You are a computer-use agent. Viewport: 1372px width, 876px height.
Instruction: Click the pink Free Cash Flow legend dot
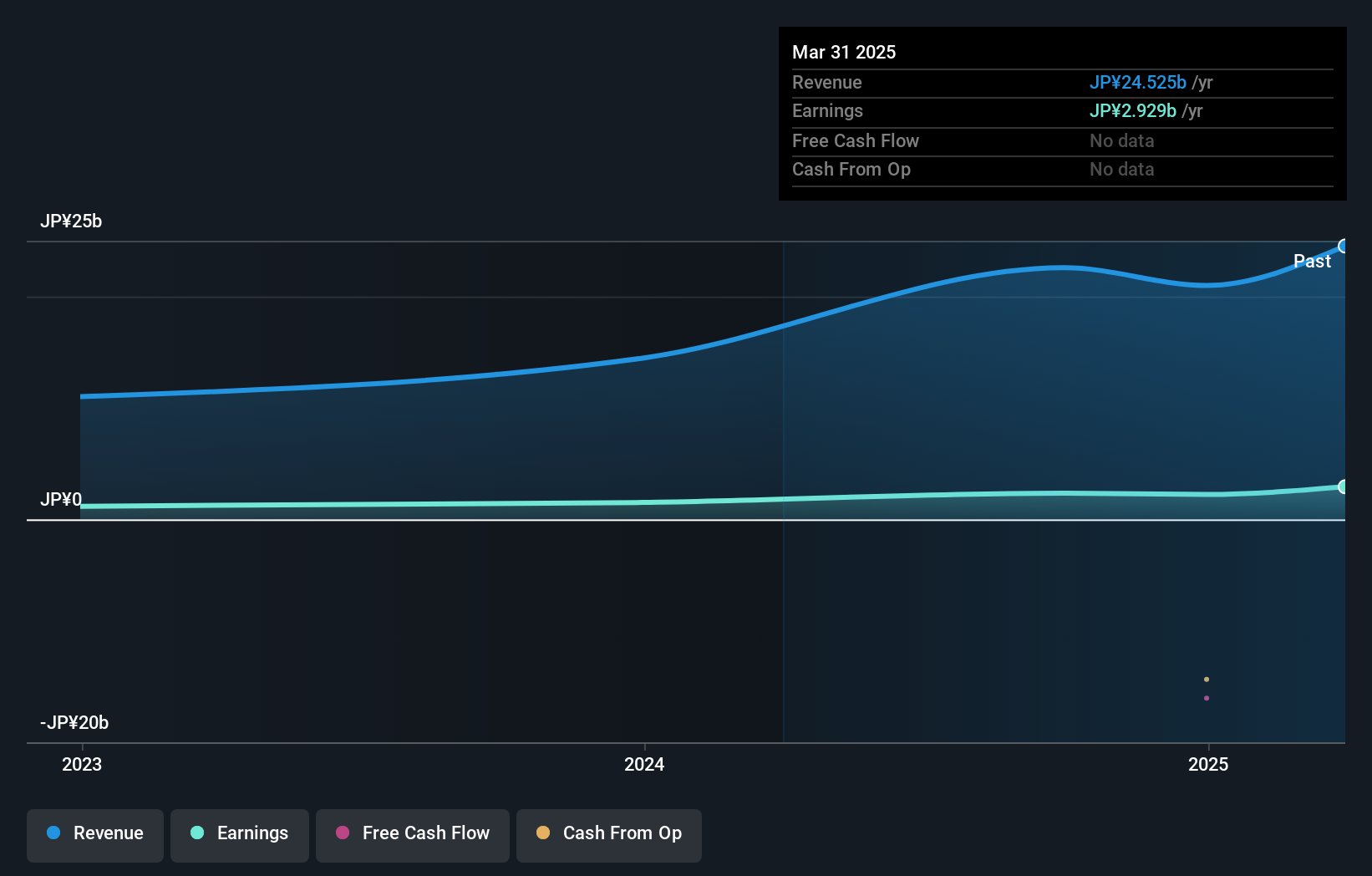click(x=343, y=833)
